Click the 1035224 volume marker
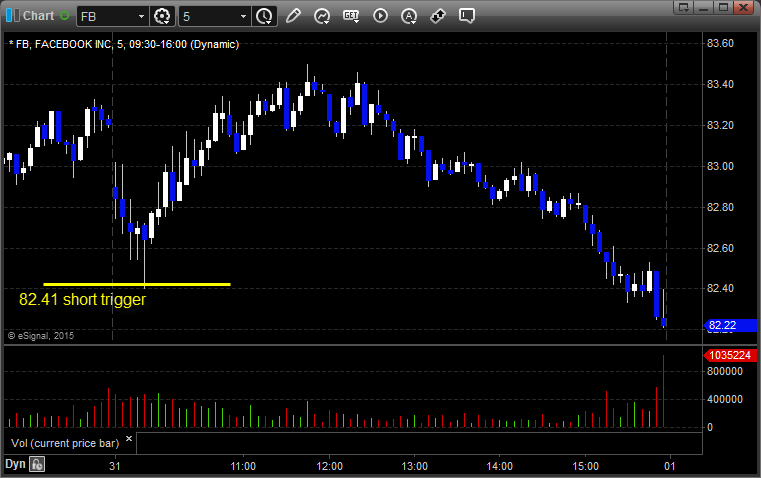761x478 pixels. tap(729, 355)
